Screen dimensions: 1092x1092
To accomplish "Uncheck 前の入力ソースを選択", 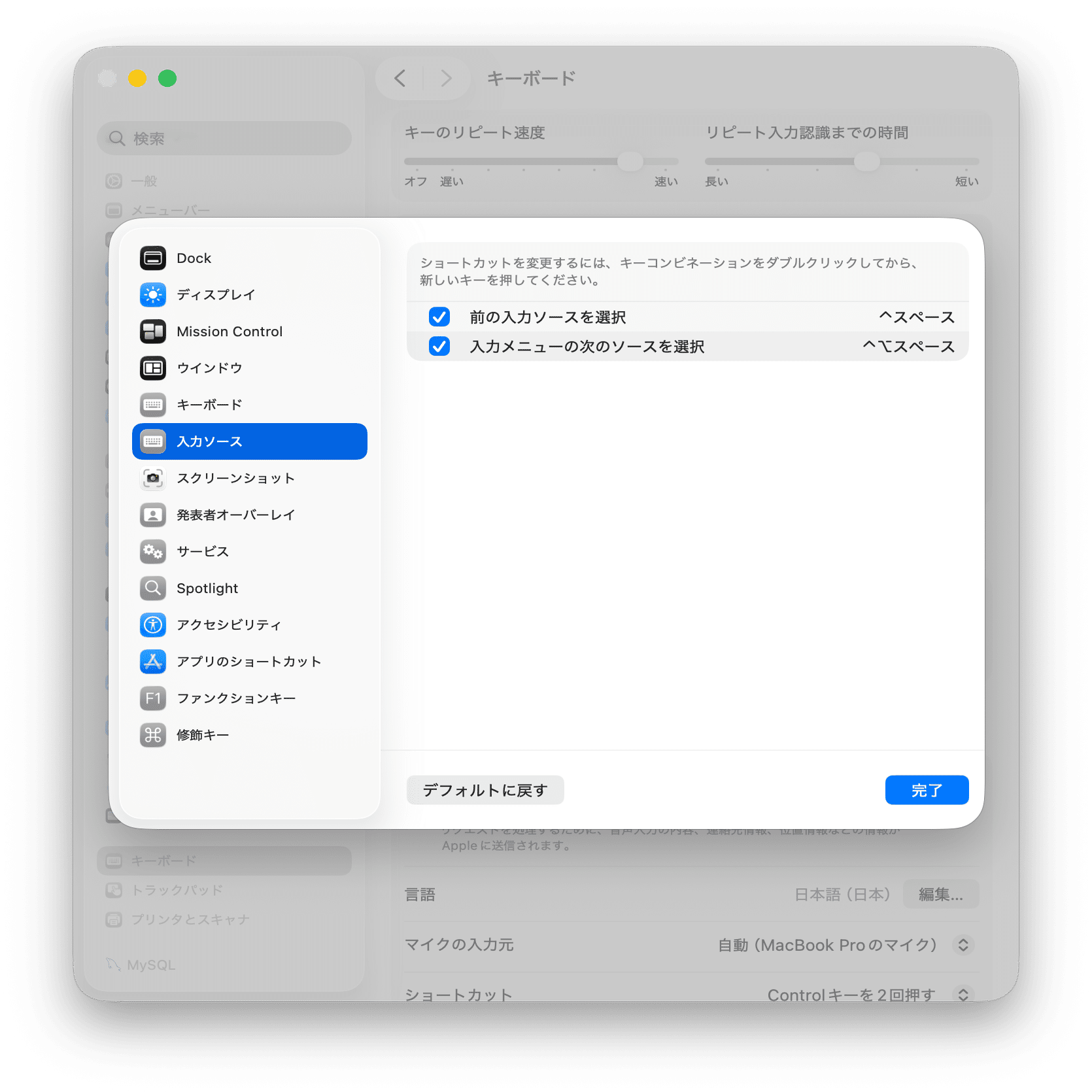I will (439, 316).
